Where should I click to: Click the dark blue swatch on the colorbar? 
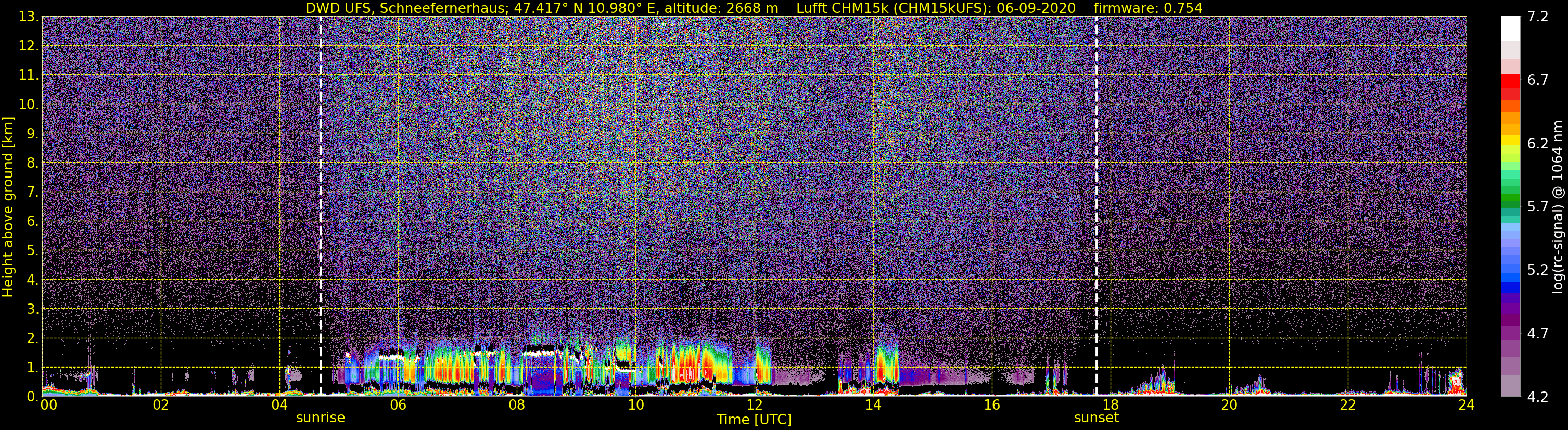click(1510, 287)
